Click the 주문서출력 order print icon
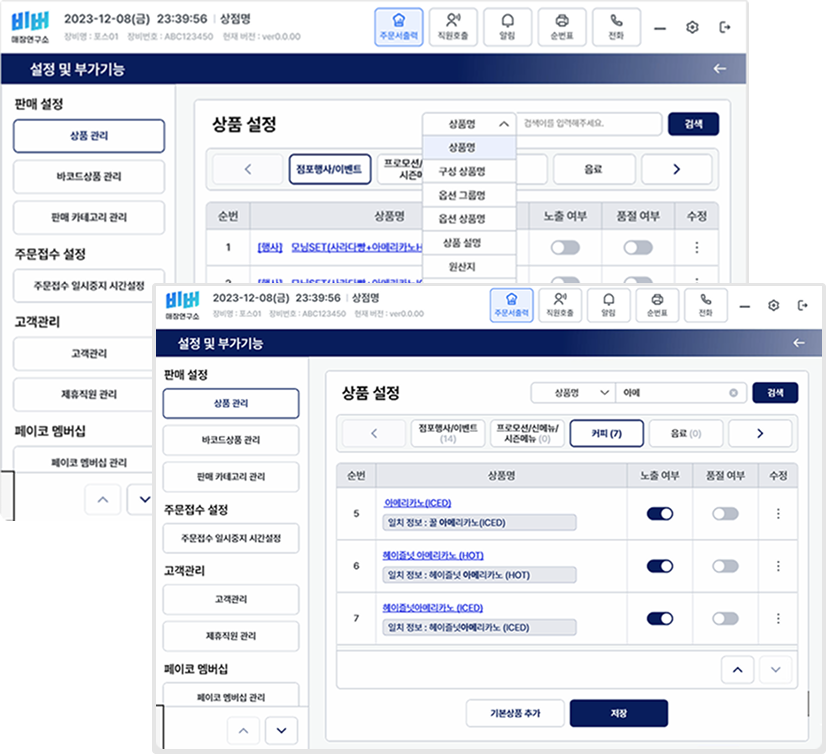 [512, 307]
